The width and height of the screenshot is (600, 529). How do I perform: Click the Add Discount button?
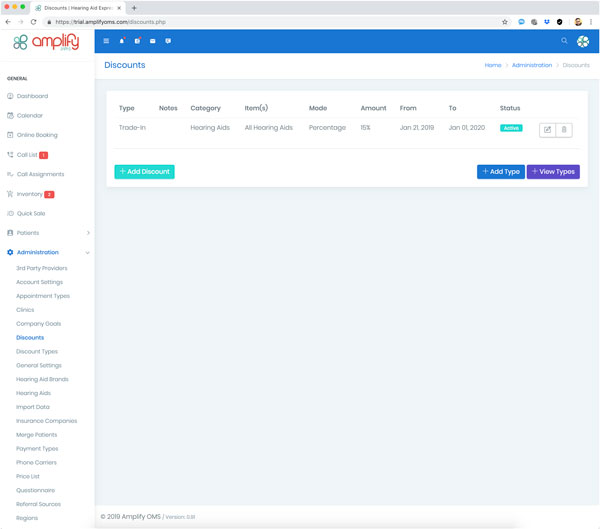pos(144,171)
